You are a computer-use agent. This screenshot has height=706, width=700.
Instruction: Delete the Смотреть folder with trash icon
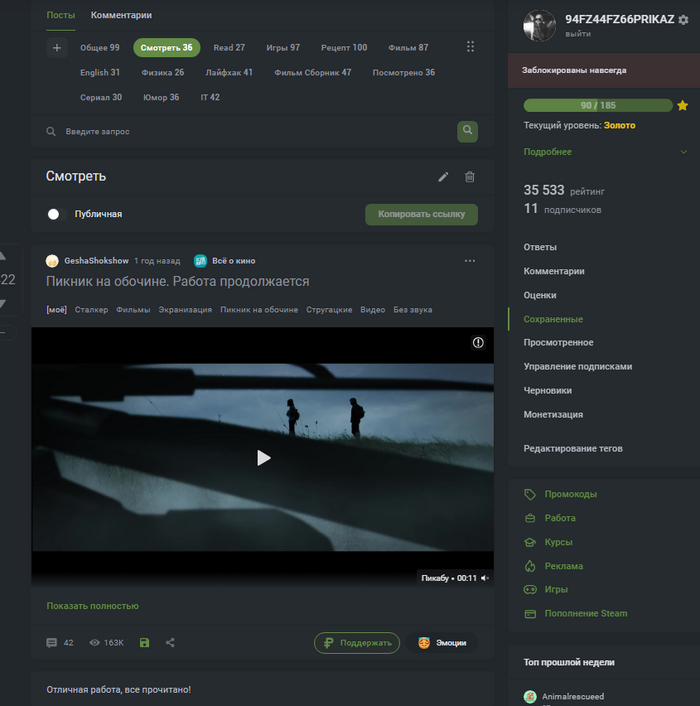(x=470, y=177)
